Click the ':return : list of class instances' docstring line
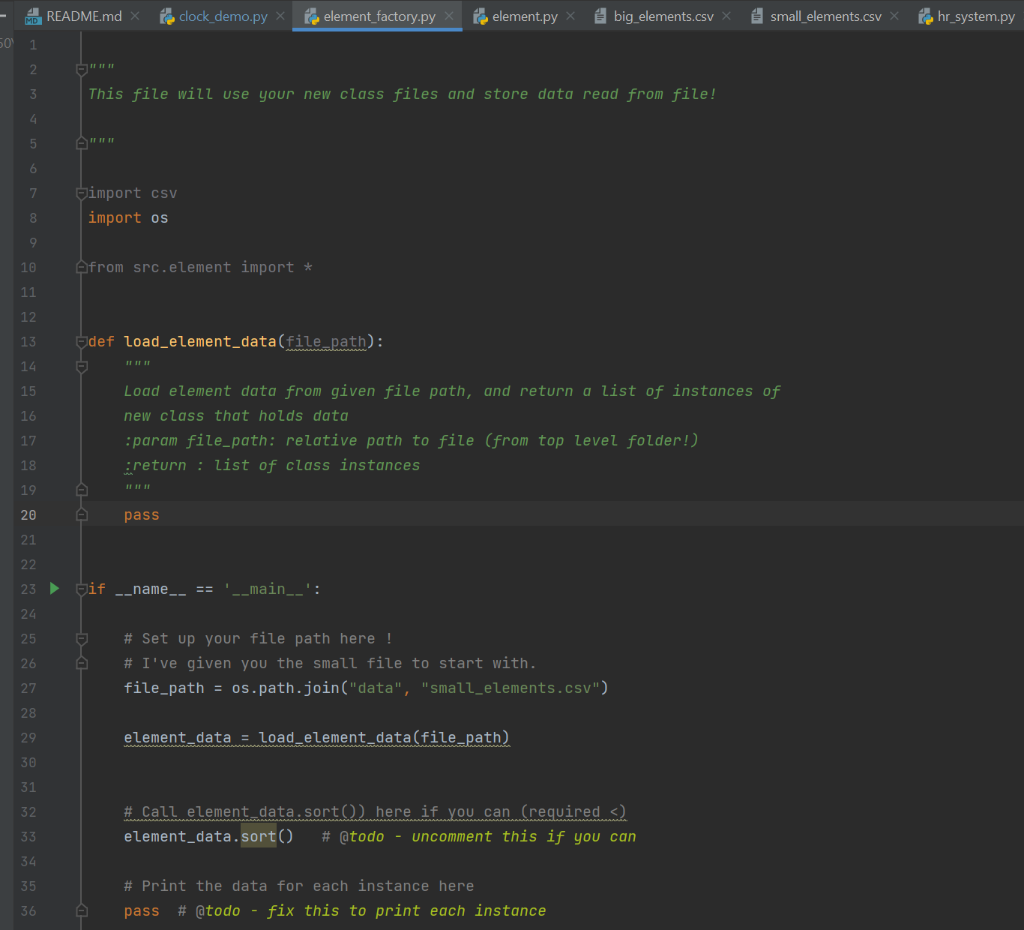1024x930 pixels. (272, 465)
